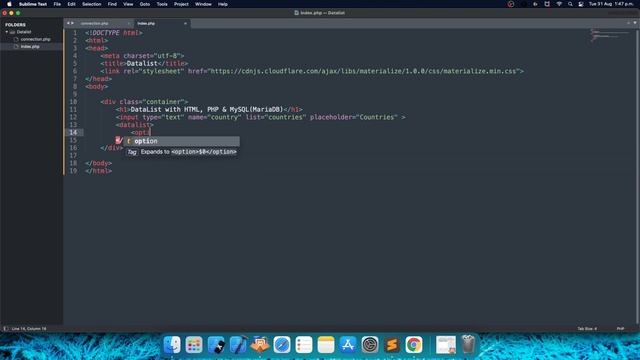Open Reminders app in the dock
The height and width of the screenshot is (360, 640).
coord(304,345)
